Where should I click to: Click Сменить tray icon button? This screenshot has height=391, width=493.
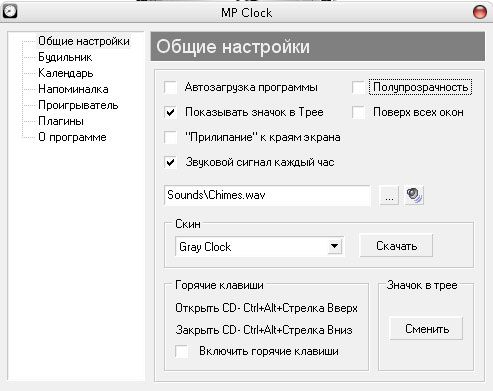(426, 329)
